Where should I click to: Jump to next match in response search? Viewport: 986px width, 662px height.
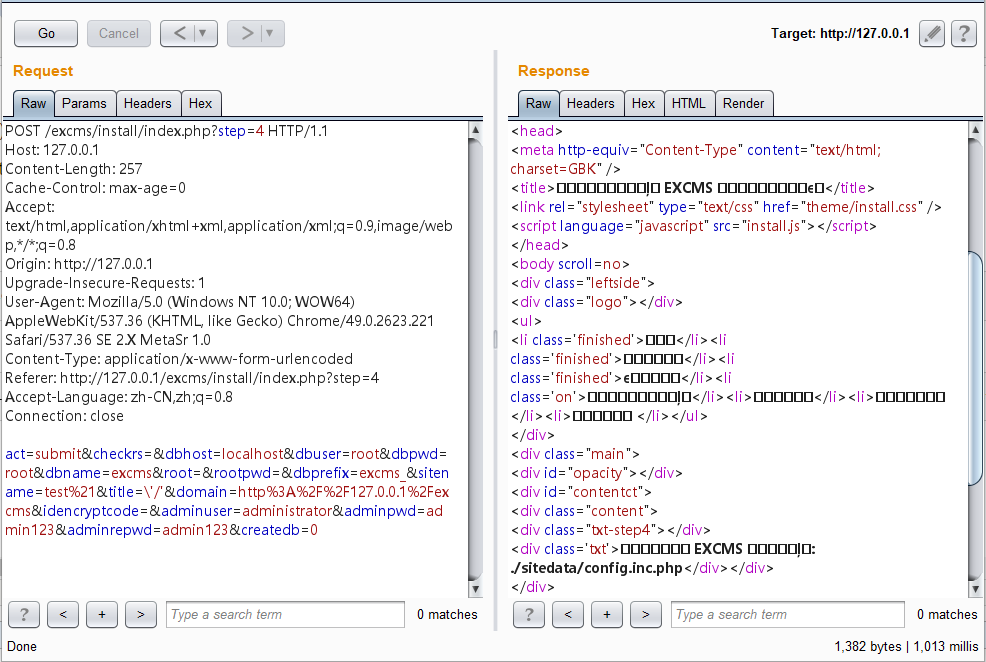pyautogui.click(x=646, y=614)
